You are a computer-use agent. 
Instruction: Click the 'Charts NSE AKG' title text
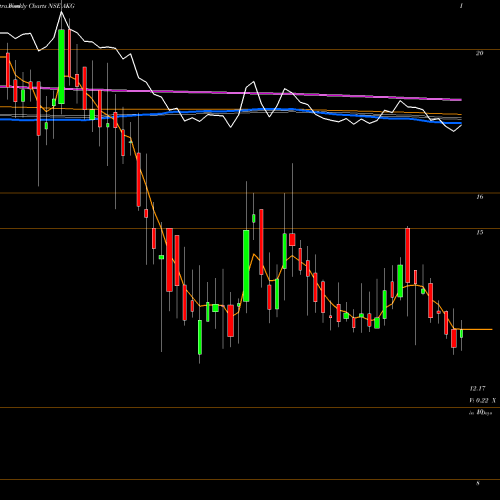pyautogui.click(x=51, y=6)
